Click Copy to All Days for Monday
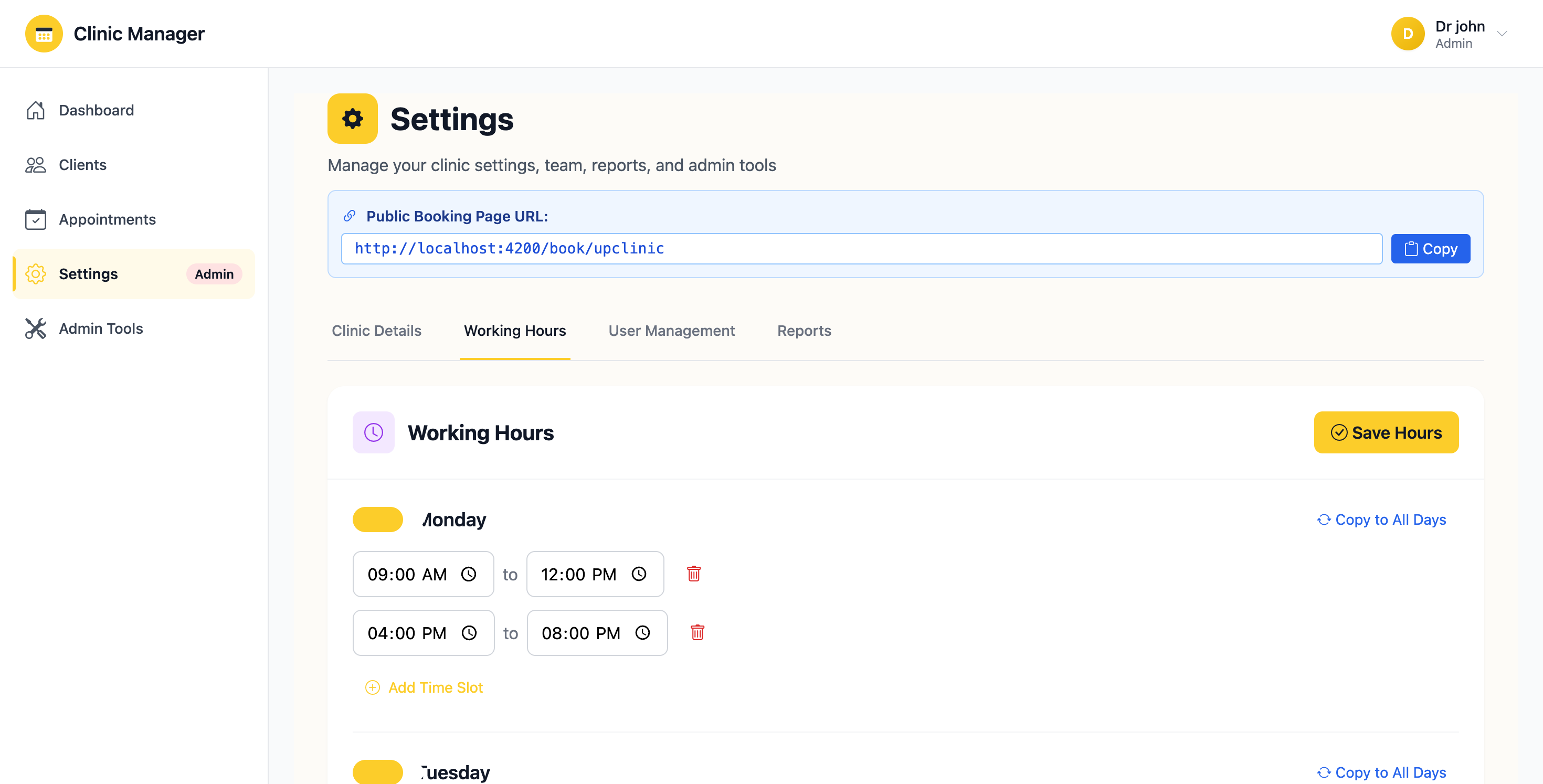1543x784 pixels. click(1381, 520)
